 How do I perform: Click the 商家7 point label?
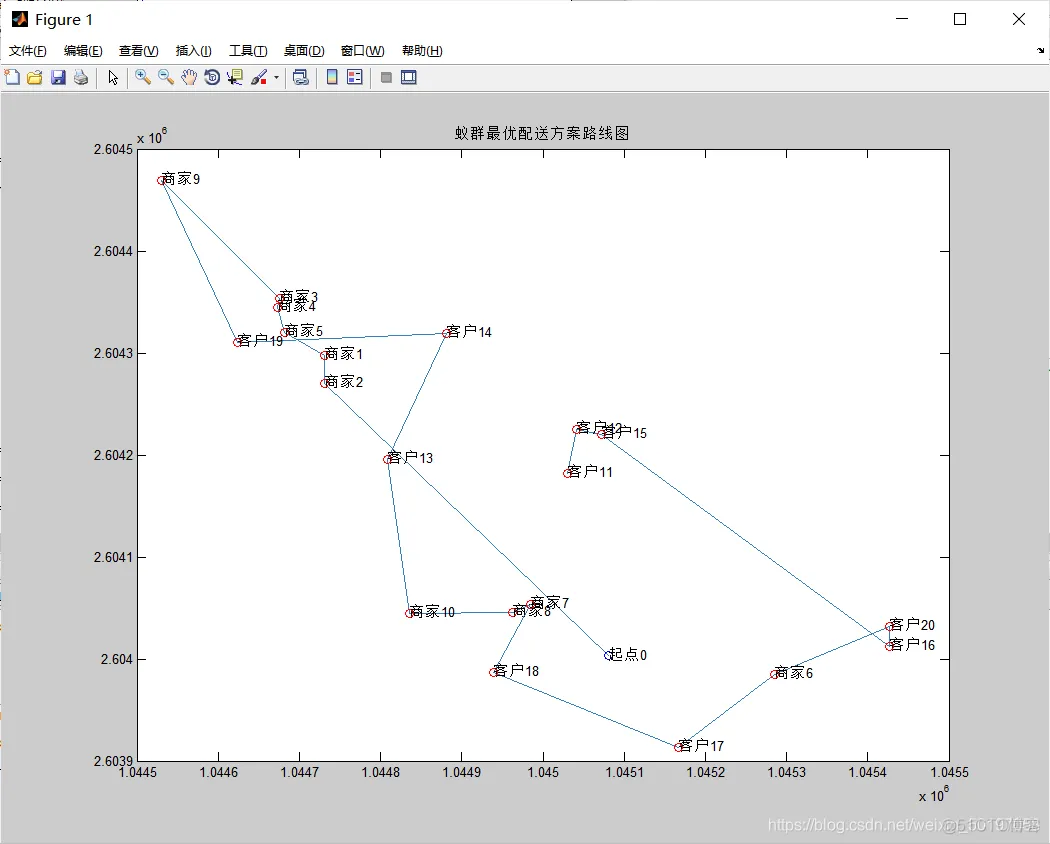pyautogui.click(x=550, y=603)
